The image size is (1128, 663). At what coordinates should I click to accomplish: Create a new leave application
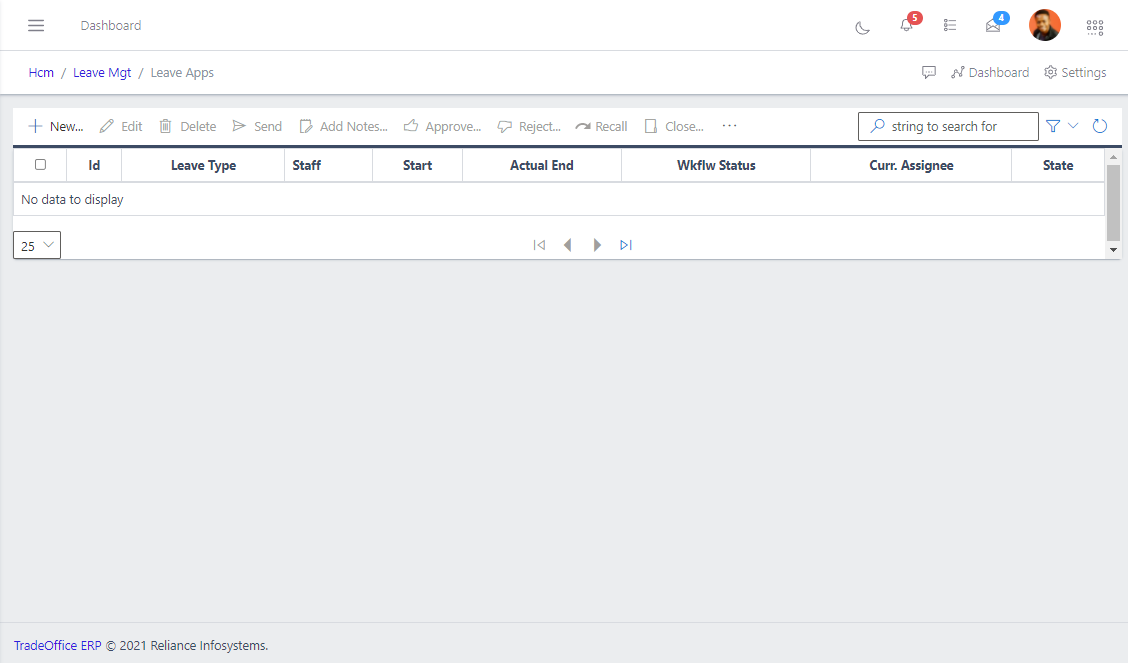point(55,126)
